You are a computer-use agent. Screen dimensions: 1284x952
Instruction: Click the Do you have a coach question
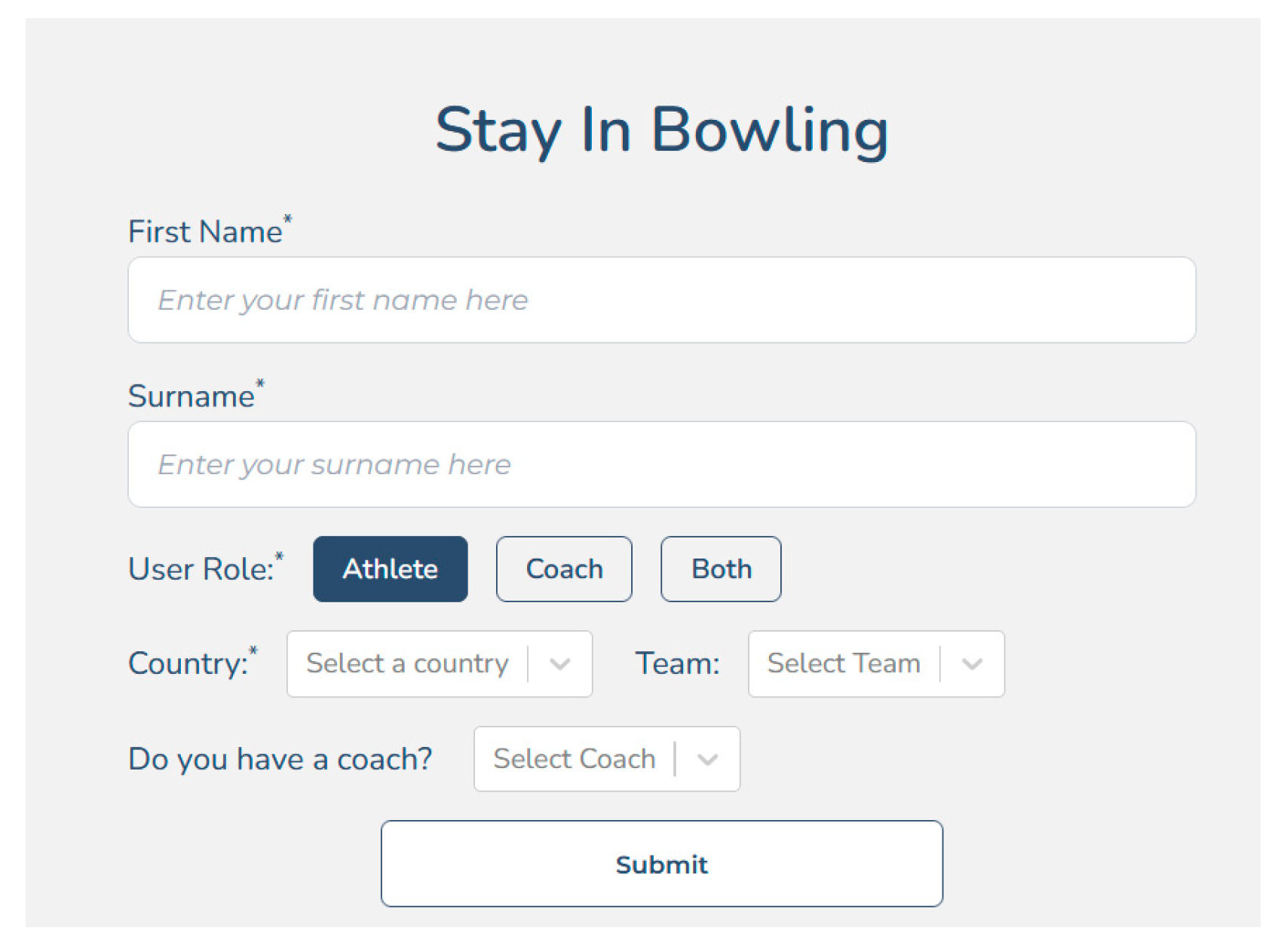coord(280,759)
